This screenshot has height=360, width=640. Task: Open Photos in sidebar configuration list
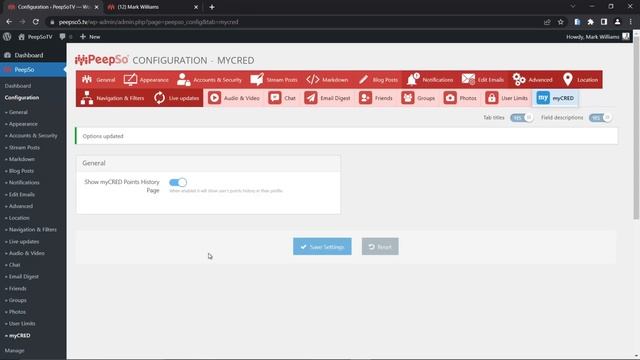tap(16, 312)
